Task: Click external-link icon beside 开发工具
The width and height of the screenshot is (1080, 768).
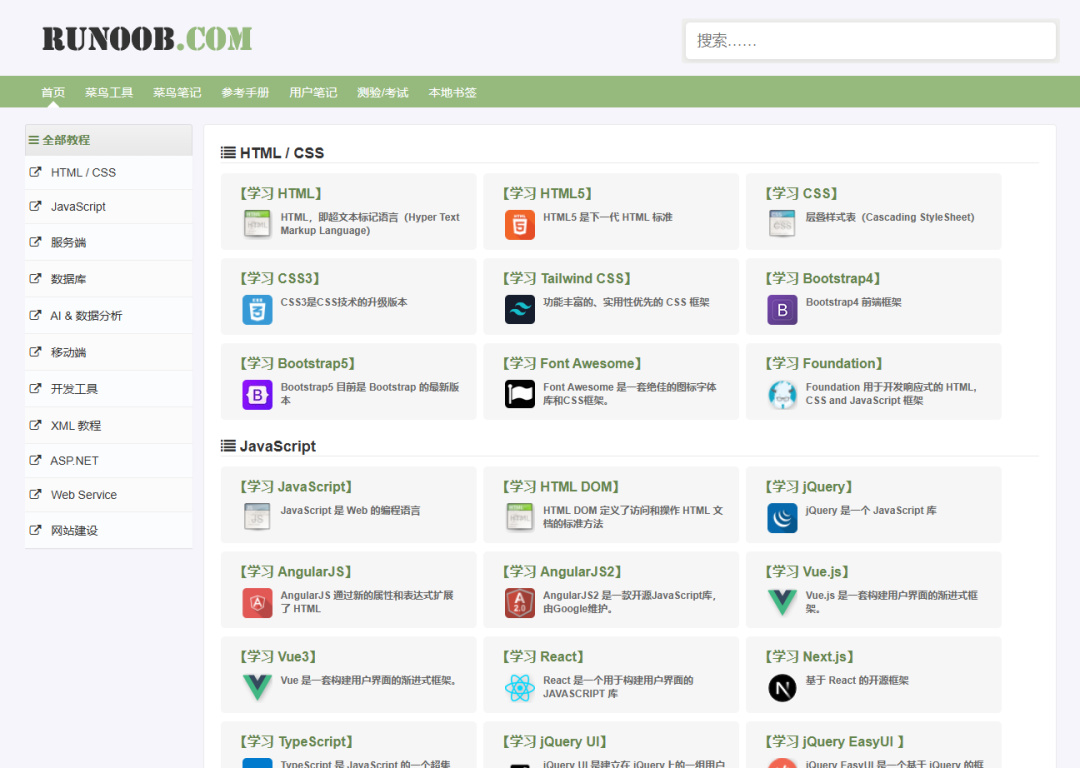Action: 35,388
